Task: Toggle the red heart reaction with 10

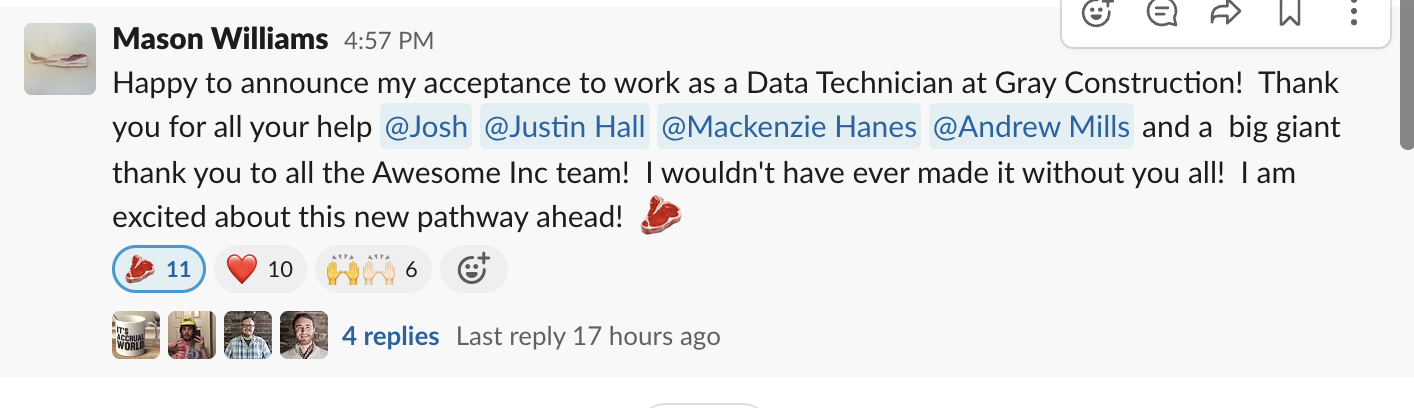Action: pyautogui.click(x=260, y=269)
